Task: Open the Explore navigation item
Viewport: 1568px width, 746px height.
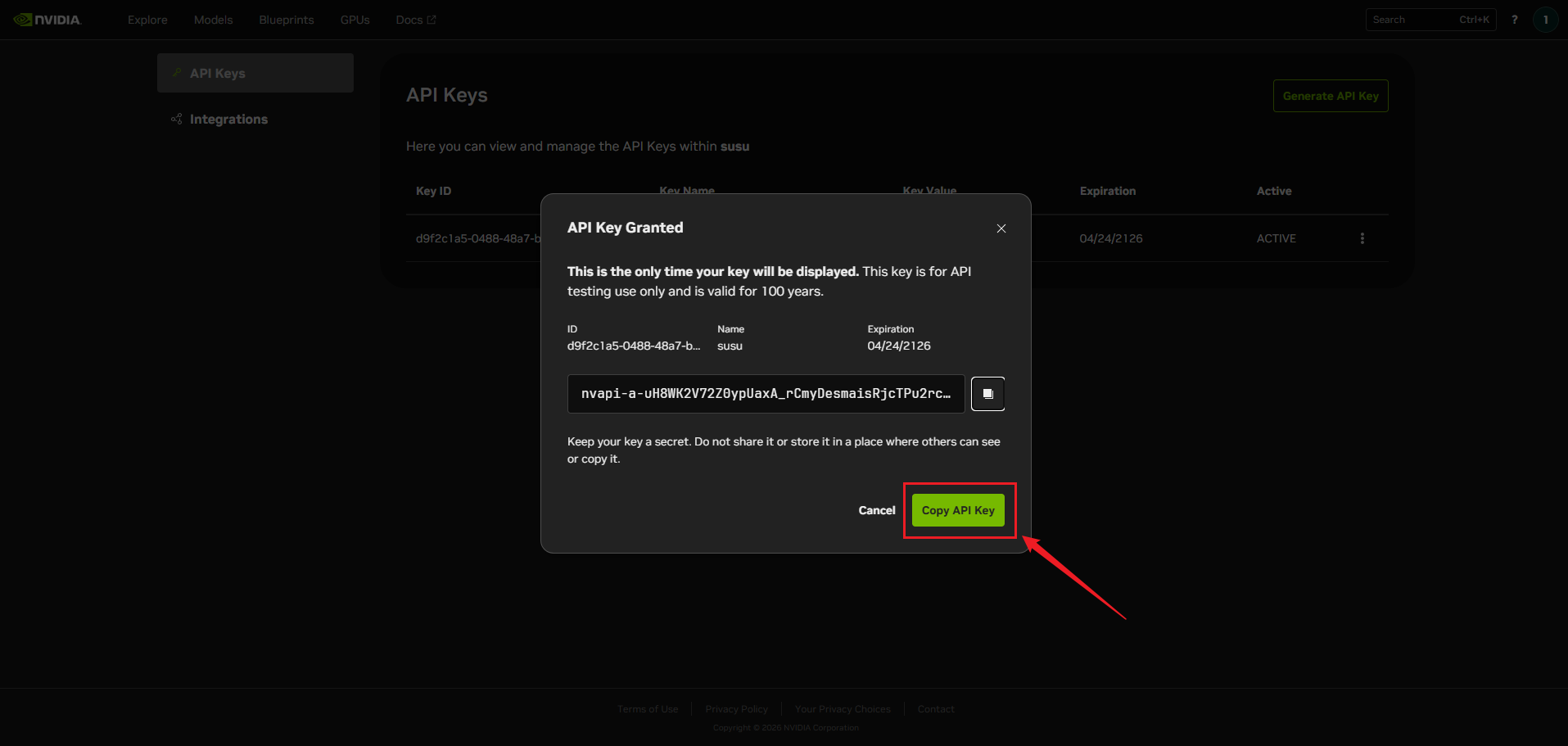Action: pyautogui.click(x=147, y=20)
